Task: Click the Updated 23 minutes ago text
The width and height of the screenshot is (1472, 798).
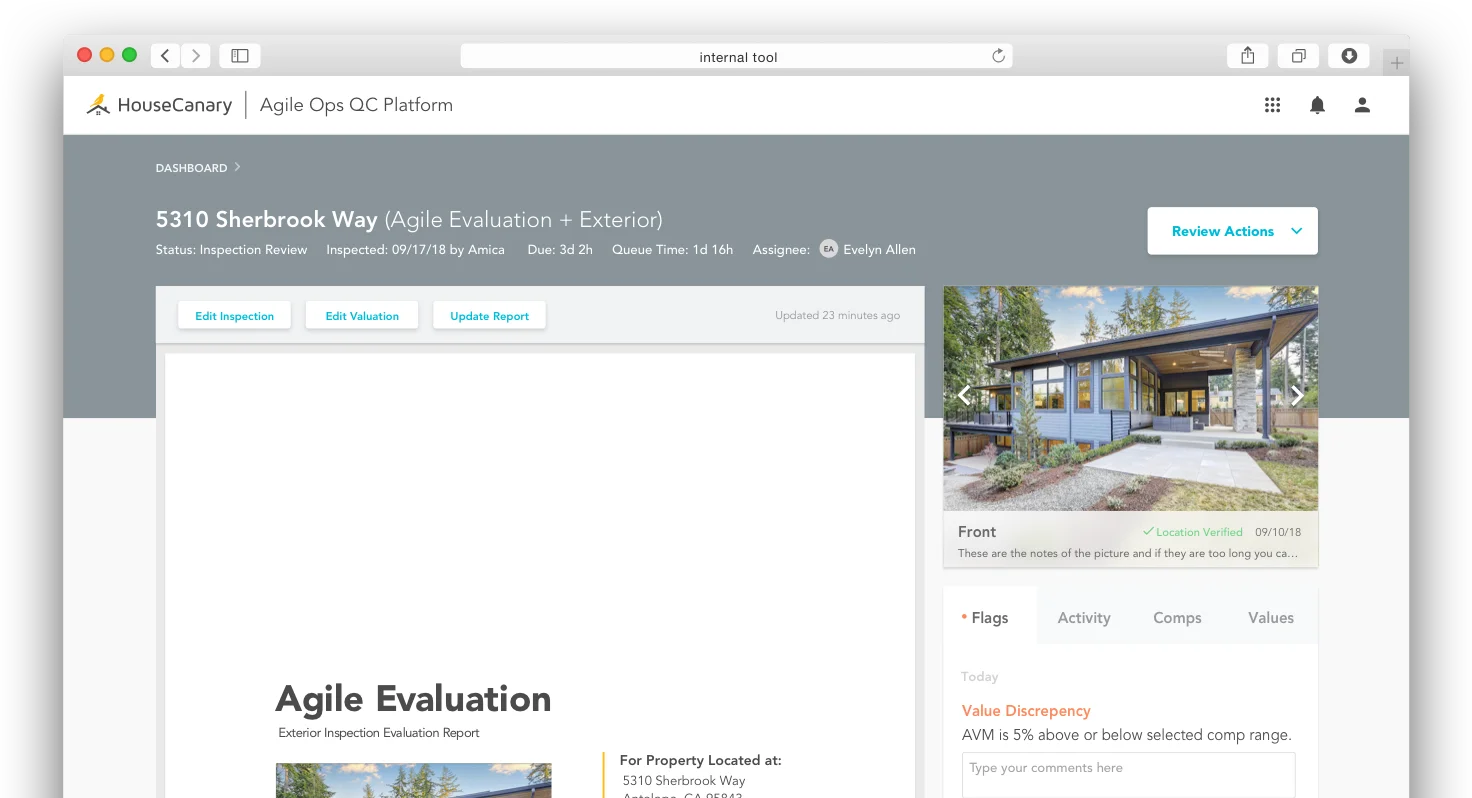Action: click(837, 315)
